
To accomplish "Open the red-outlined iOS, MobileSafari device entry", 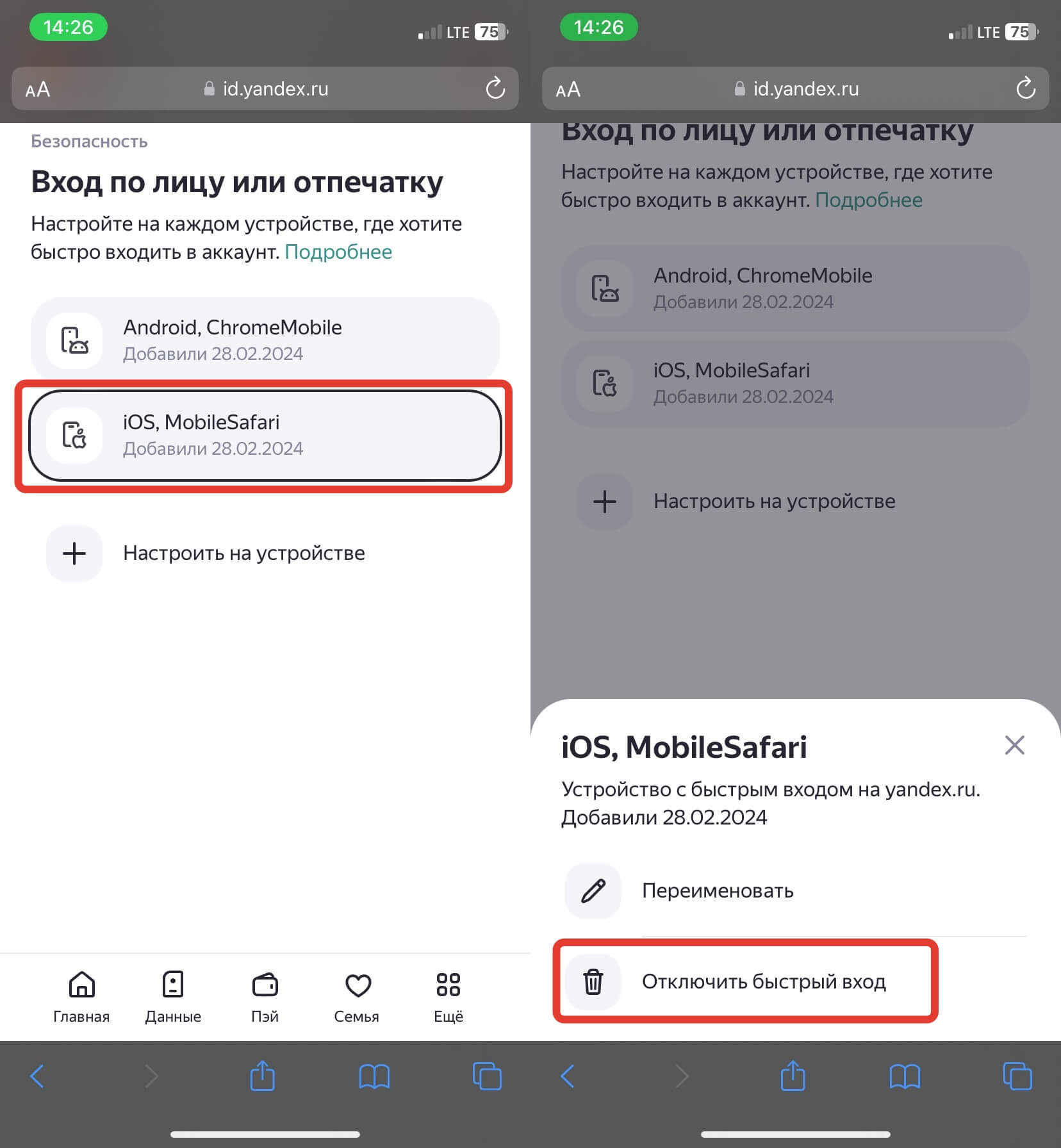I will click(264, 435).
